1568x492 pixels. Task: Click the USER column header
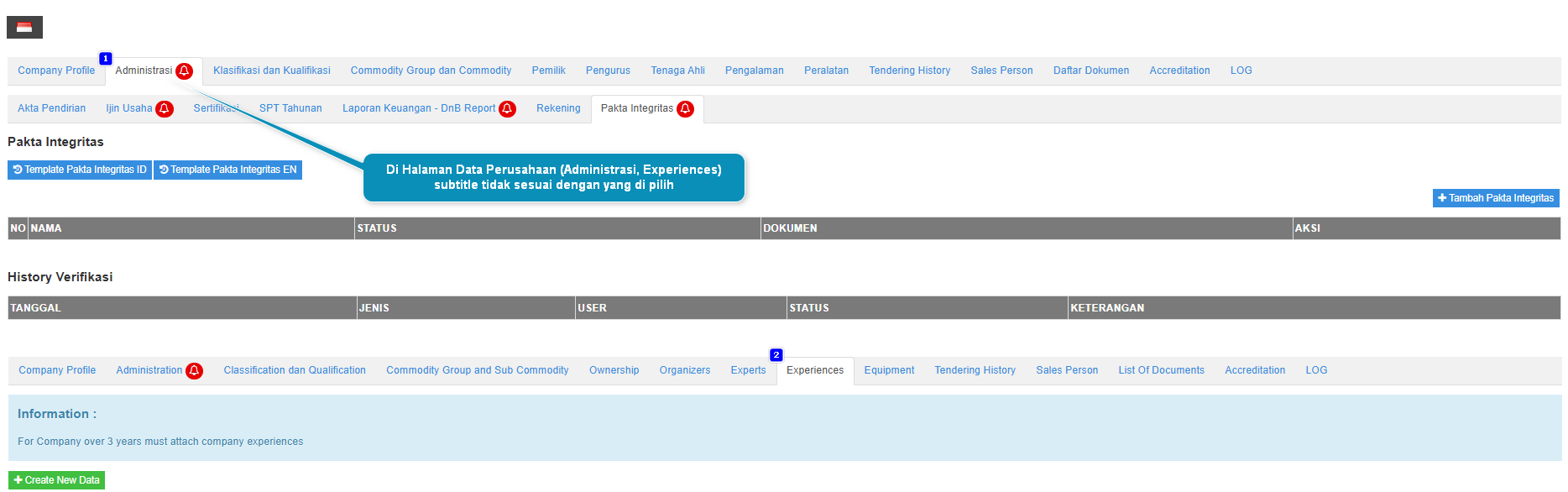point(681,308)
